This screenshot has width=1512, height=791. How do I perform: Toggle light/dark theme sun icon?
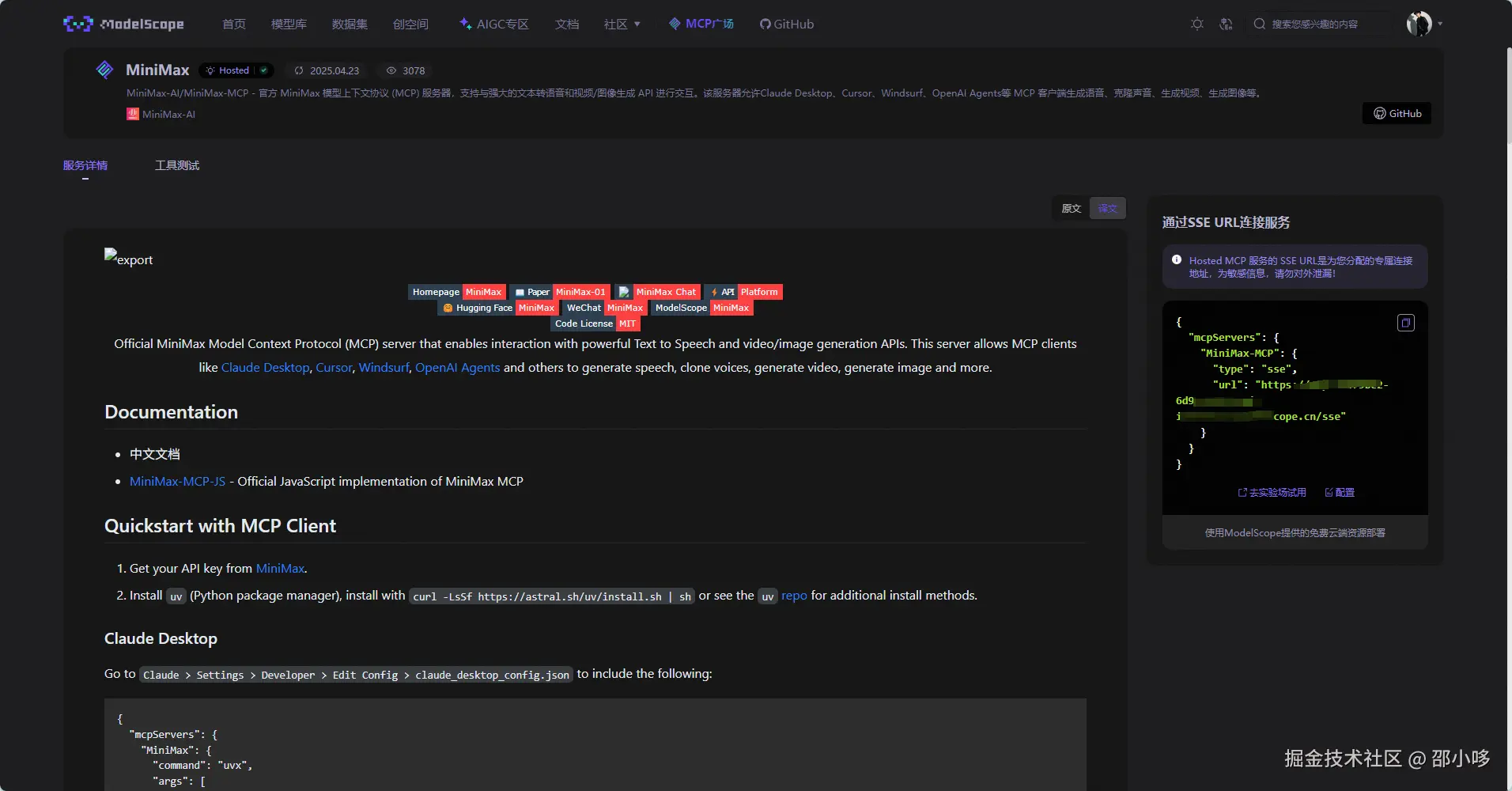(x=1197, y=24)
